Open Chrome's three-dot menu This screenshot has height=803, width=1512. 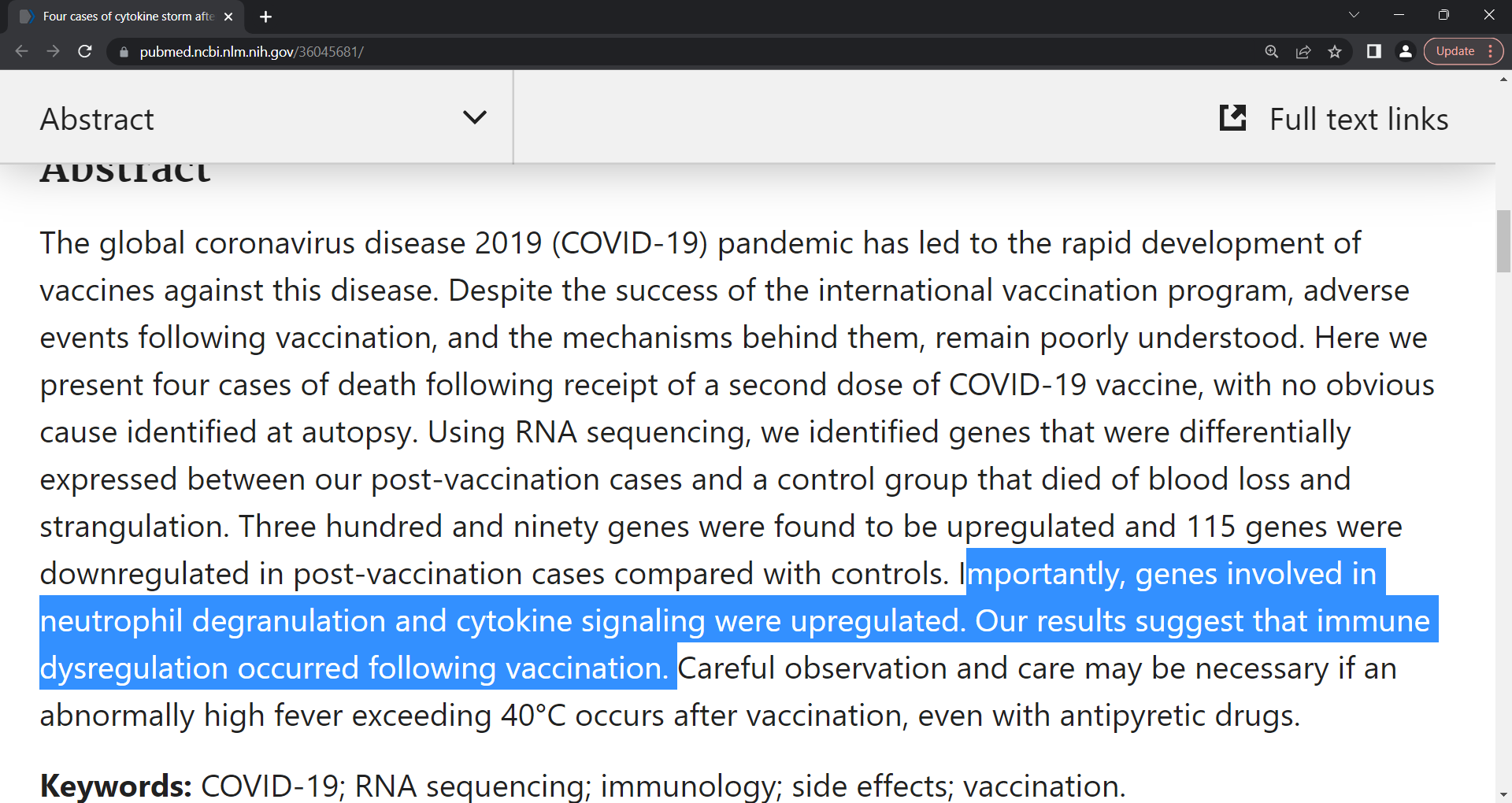tap(1491, 51)
